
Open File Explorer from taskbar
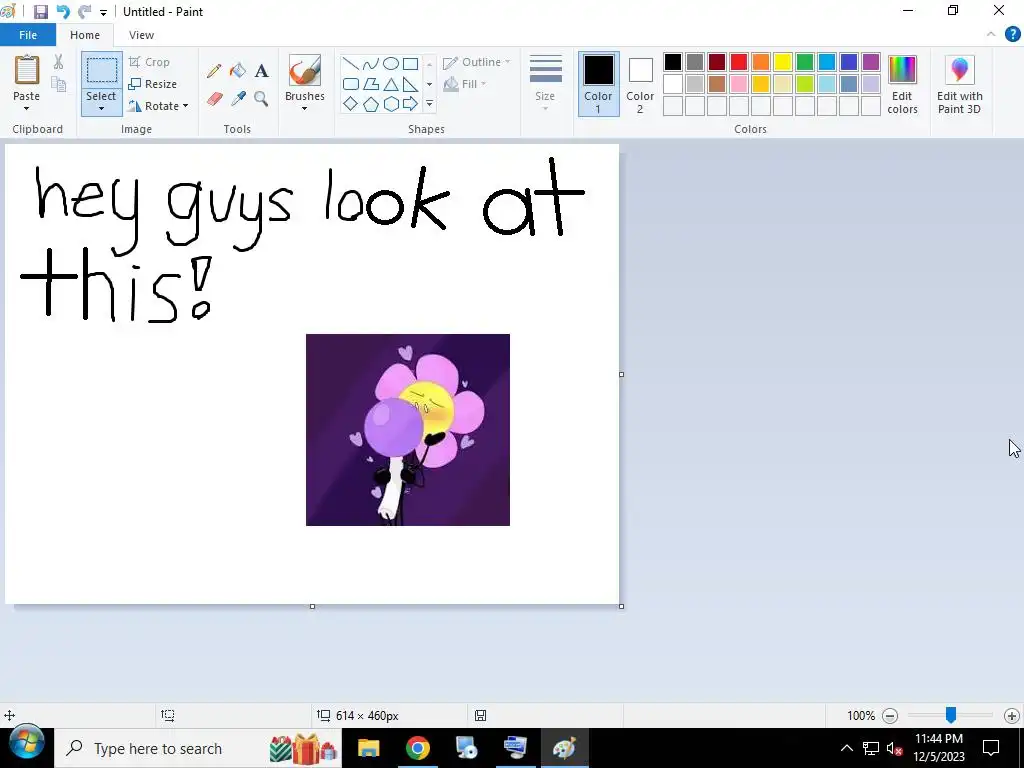(x=368, y=748)
